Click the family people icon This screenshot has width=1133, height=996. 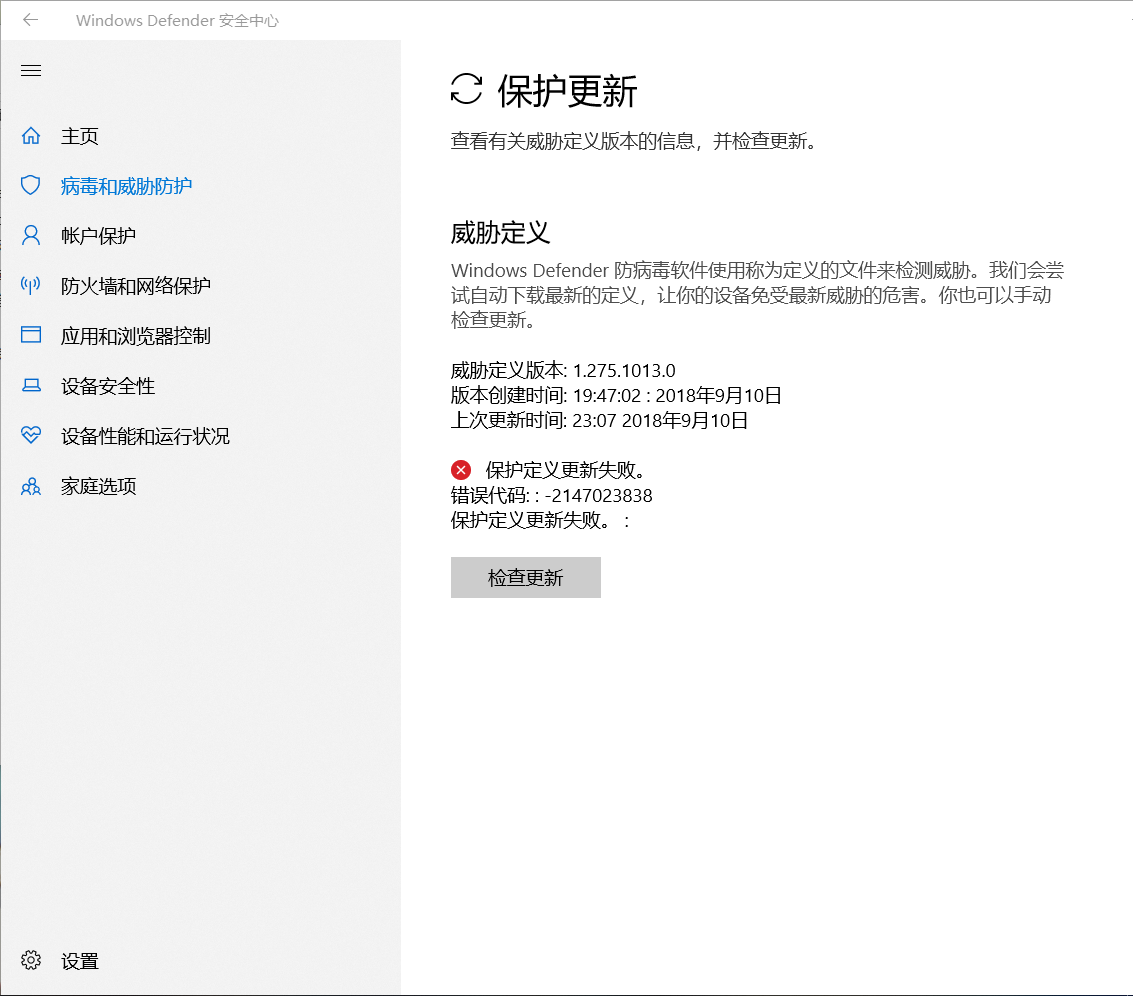[x=31, y=486]
